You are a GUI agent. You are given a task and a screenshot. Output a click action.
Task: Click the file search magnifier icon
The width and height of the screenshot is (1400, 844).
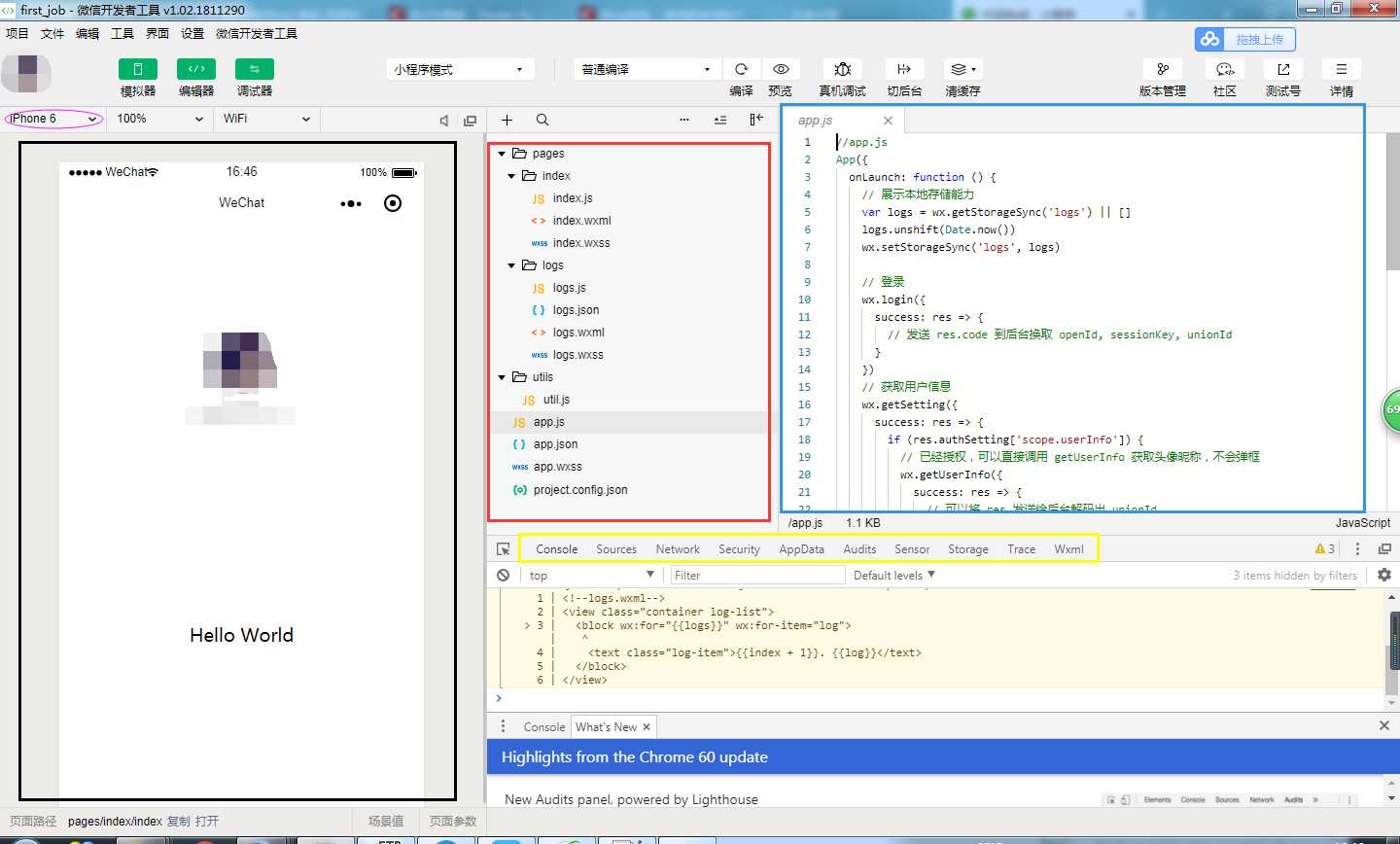click(x=542, y=120)
